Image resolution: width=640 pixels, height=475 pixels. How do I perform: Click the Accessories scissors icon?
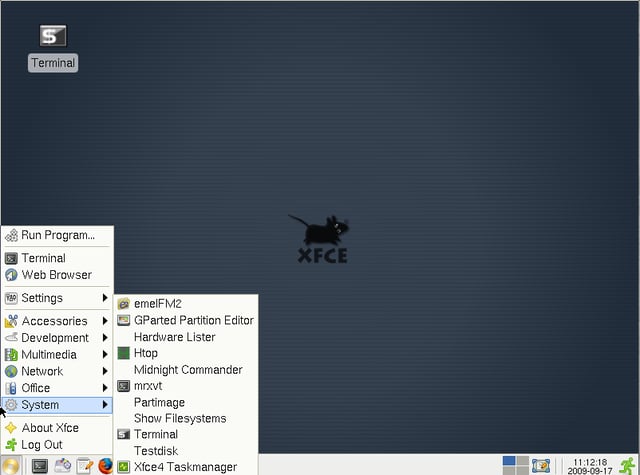click(11, 321)
